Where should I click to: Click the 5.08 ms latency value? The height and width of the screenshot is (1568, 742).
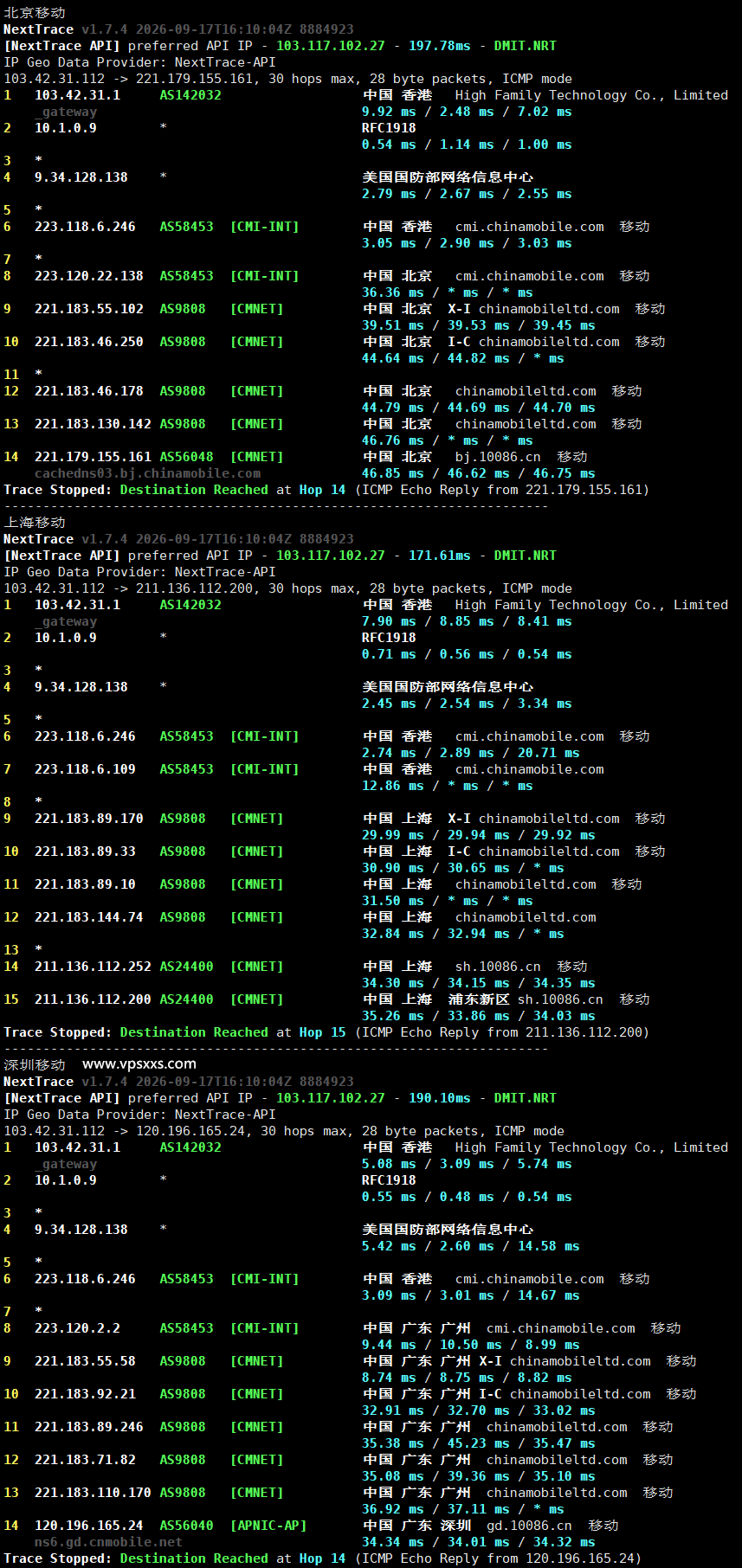(389, 1164)
